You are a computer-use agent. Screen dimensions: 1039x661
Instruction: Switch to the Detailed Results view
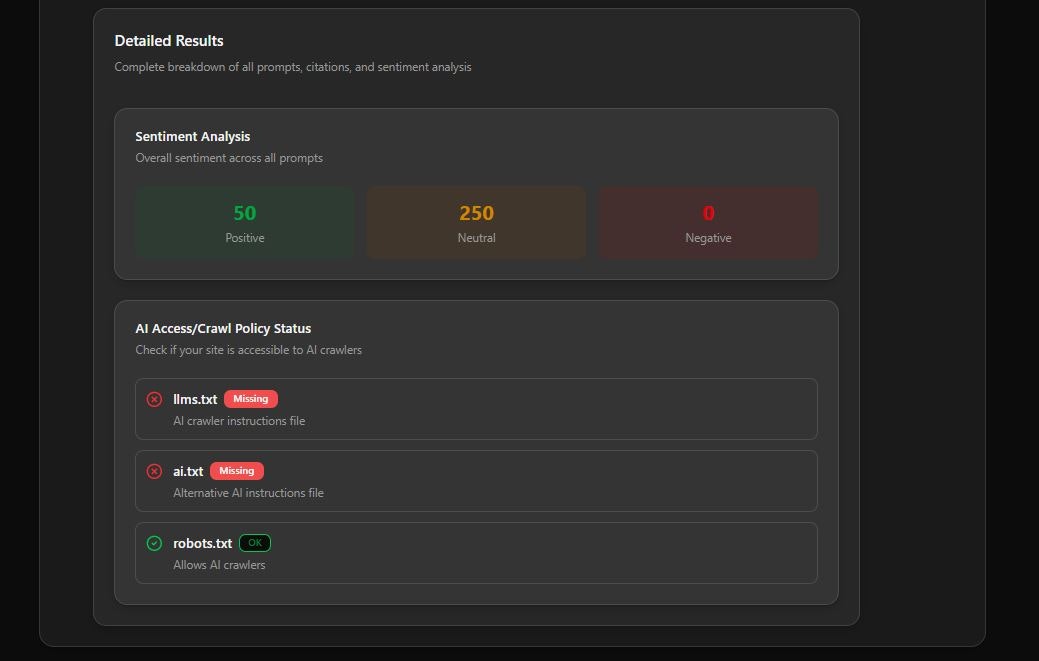(168, 41)
